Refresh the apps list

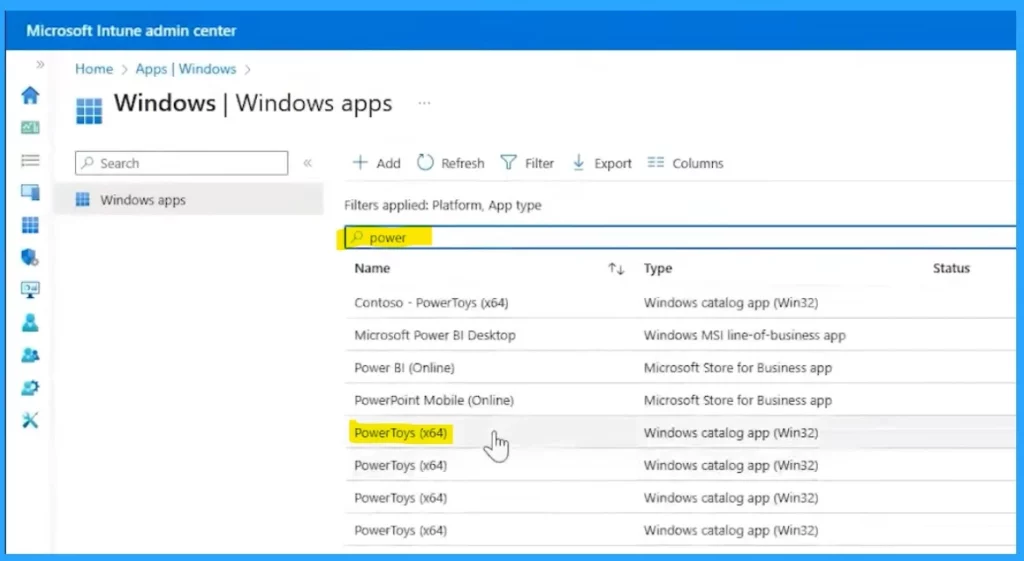[x=451, y=163]
